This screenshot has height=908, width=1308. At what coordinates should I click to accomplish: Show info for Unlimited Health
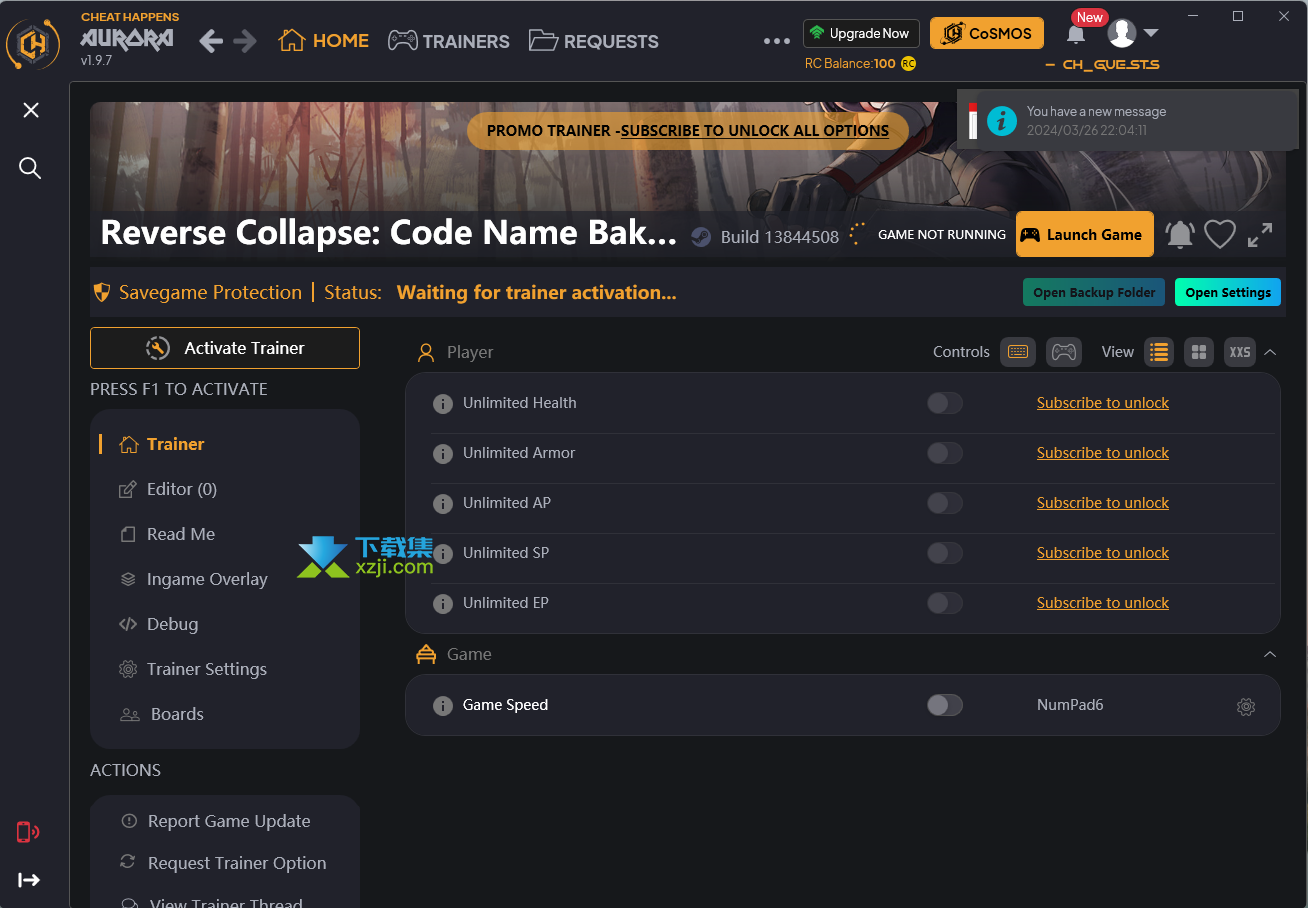coord(443,404)
